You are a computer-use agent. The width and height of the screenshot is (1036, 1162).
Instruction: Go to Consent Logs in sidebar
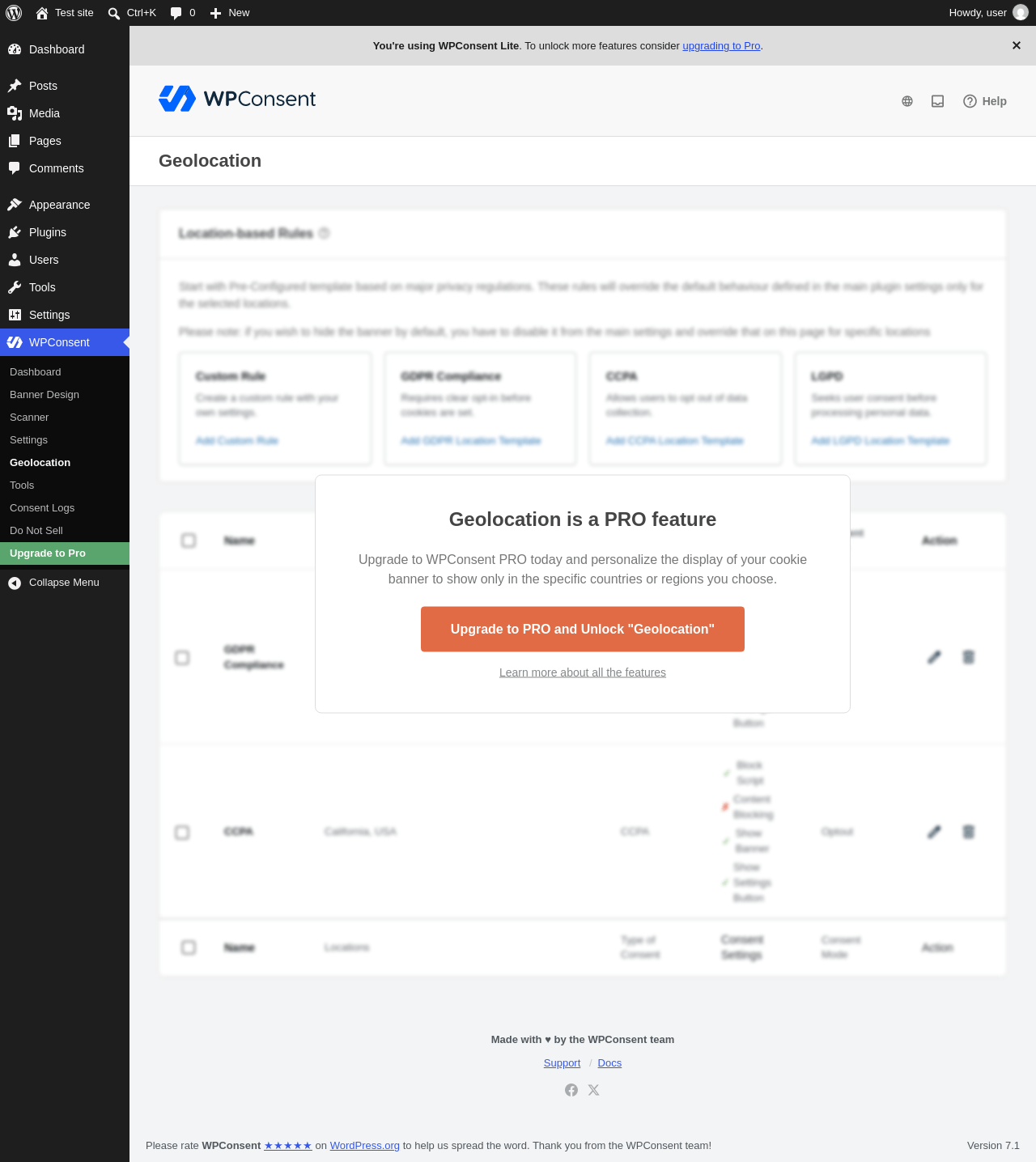[x=42, y=508]
